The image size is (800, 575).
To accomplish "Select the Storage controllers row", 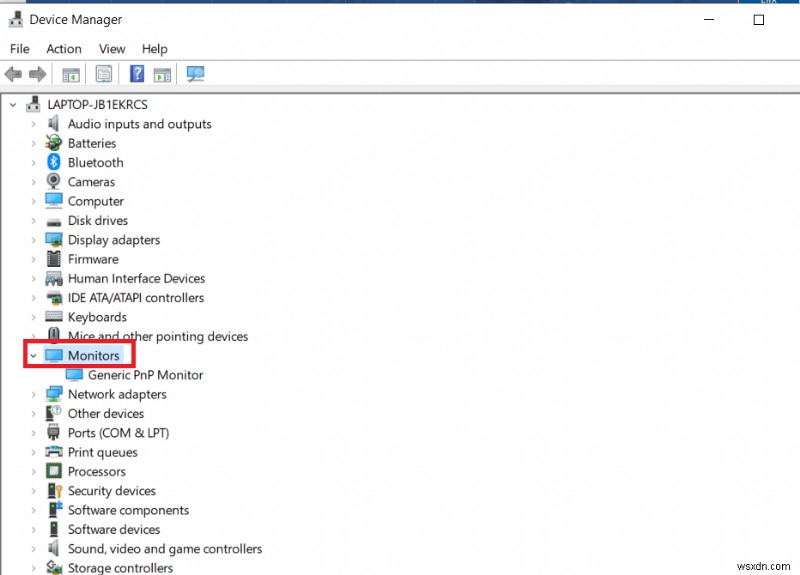I will pyautogui.click(x=120, y=567).
